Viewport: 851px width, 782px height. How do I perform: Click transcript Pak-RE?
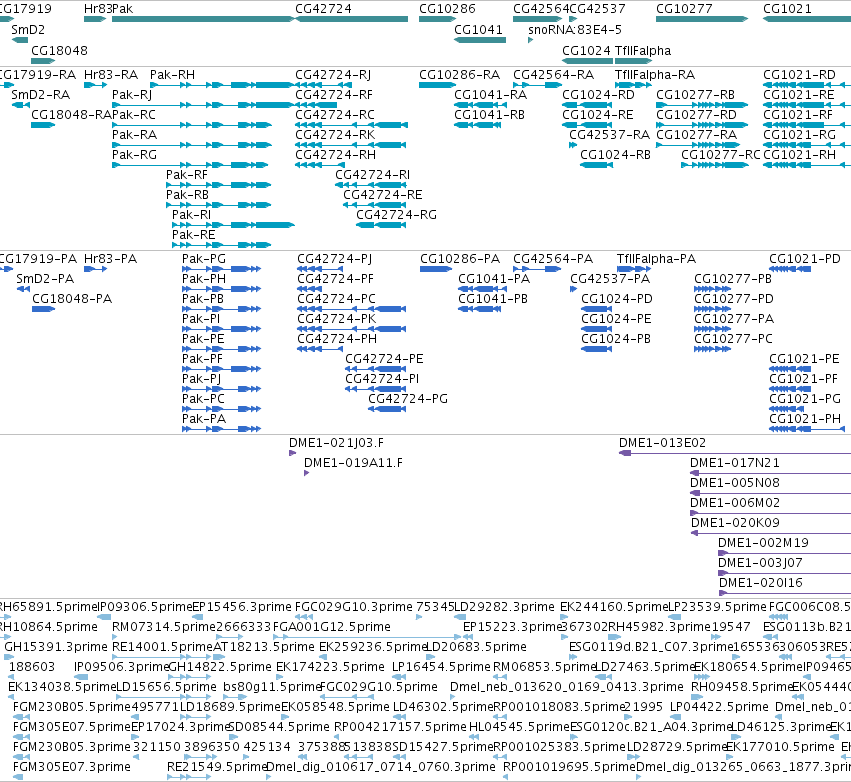pyautogui.click(x=193, y=236)
